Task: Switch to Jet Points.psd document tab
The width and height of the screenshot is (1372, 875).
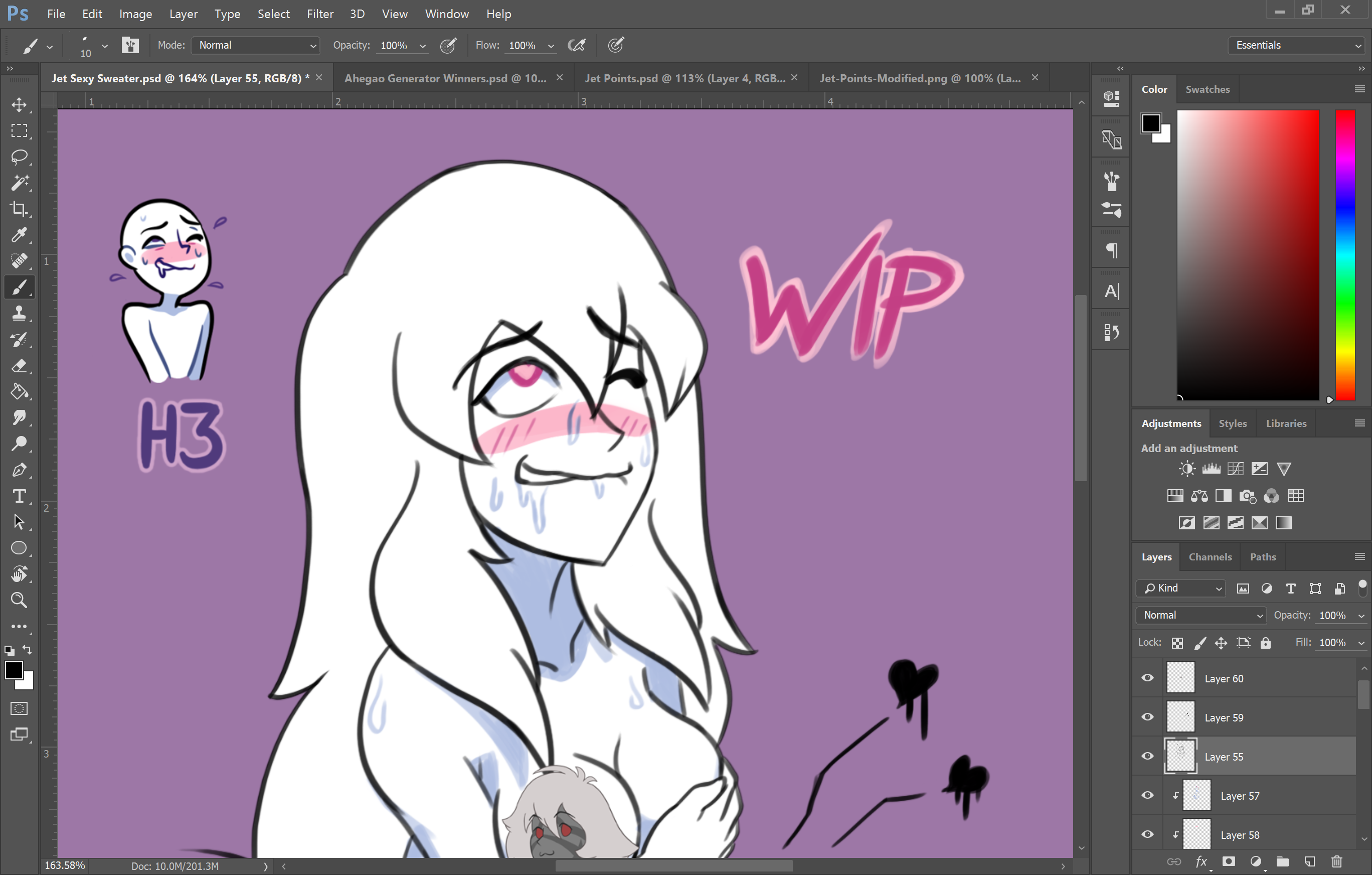Action: (x=685, y=78)
